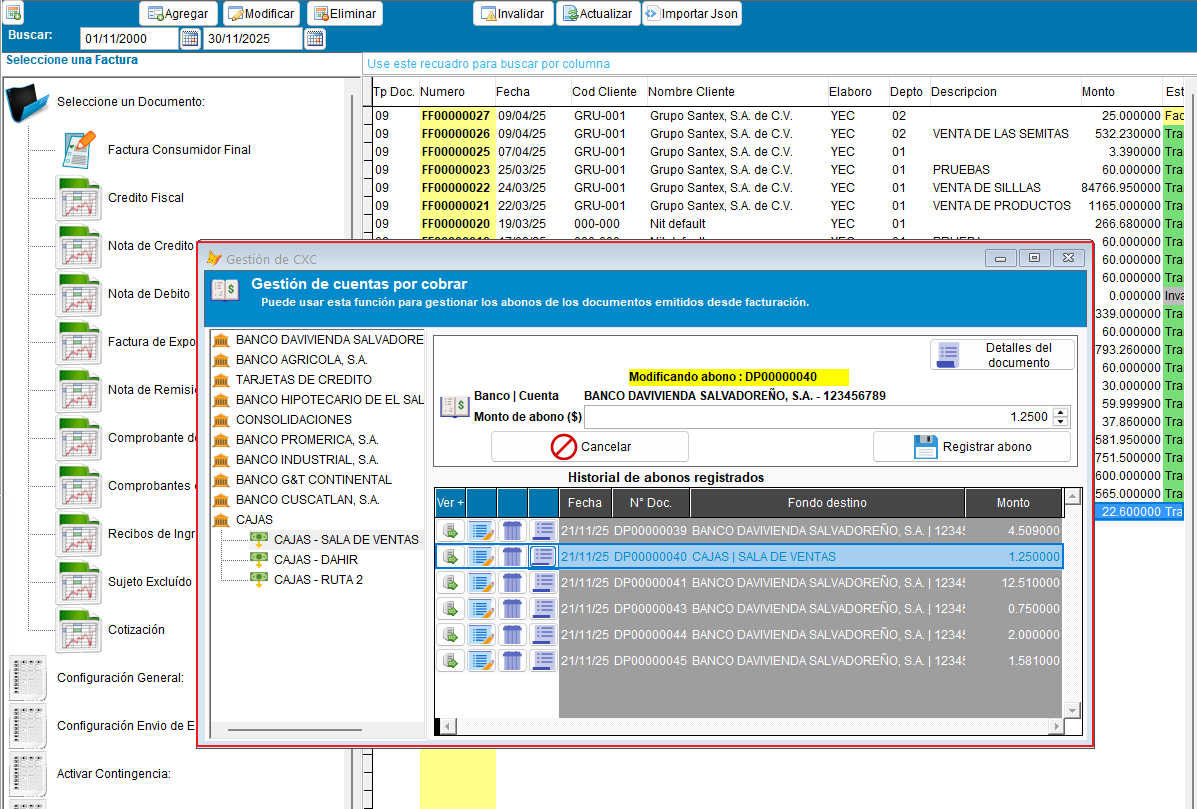1197x809 pixels.
Task: Click Importar Json in the toolbar
Action: coord(692,14)
